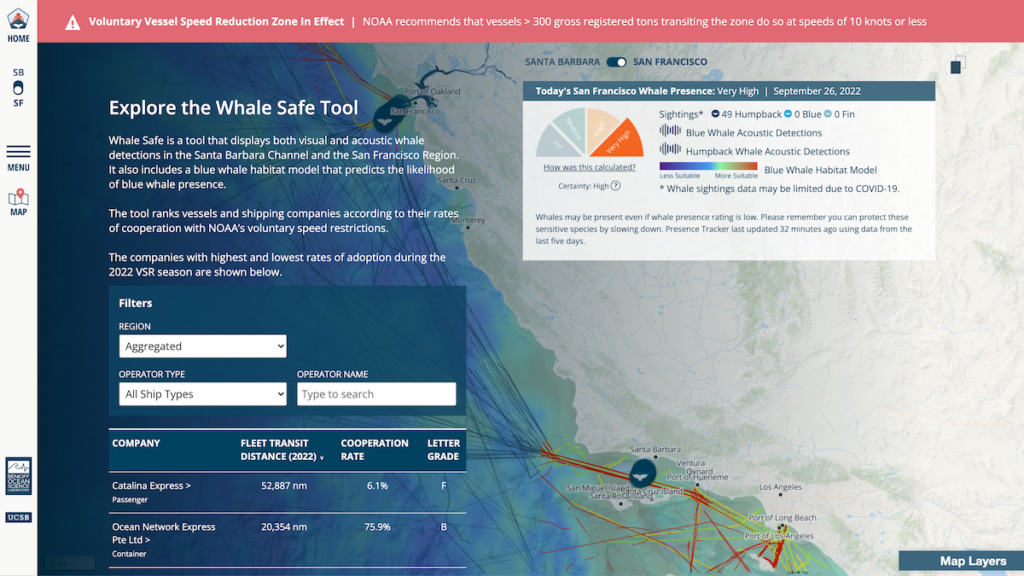Screen dimensions: 1024x576
Task: Toggle the San Francisco whale presence view
Action: click(x=619, y=61)
